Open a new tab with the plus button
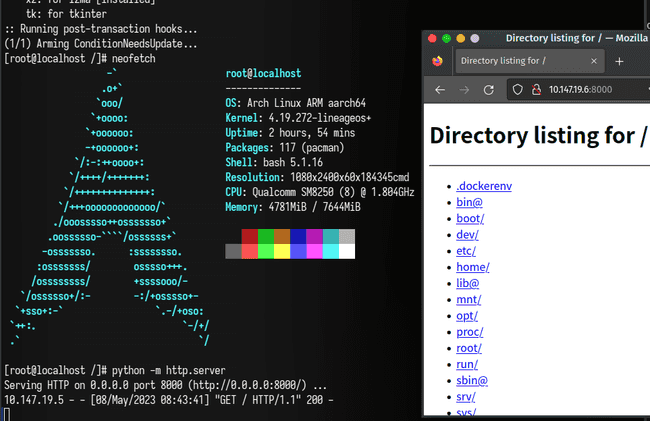650x421 pixels. coord(619,61)
